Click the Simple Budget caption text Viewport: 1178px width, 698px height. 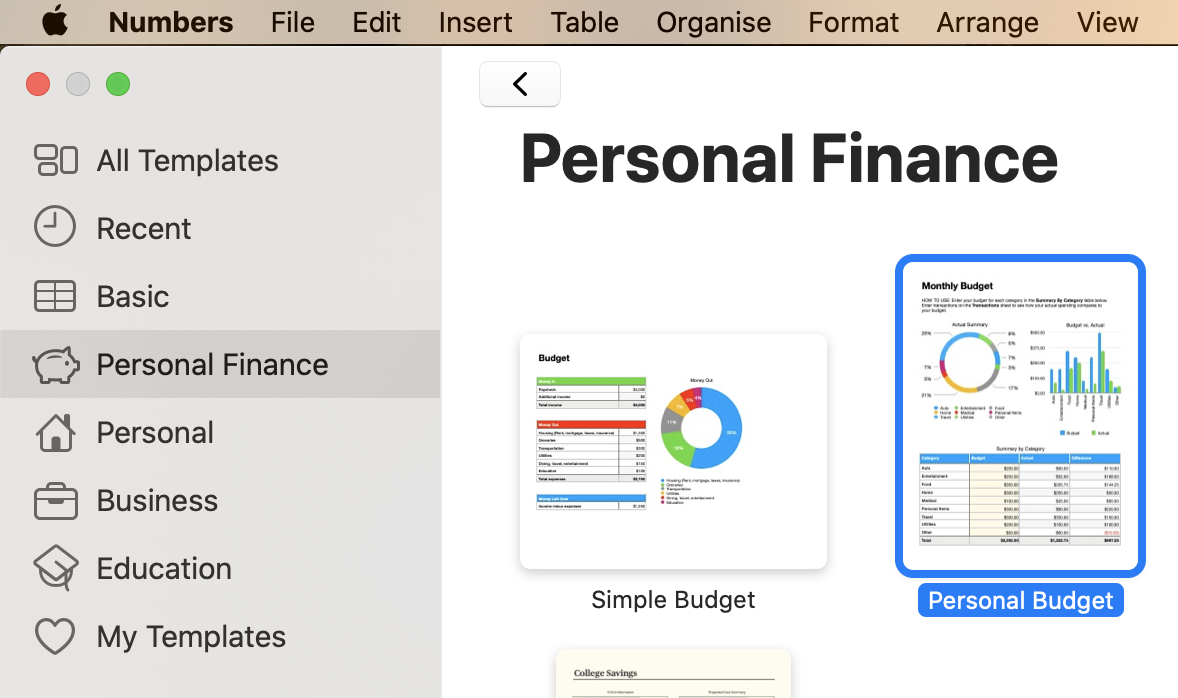click(x=673, y=600)
